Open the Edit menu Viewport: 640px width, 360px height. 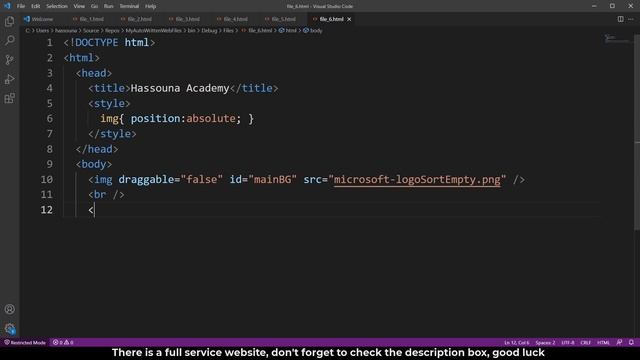click(36, 6)
